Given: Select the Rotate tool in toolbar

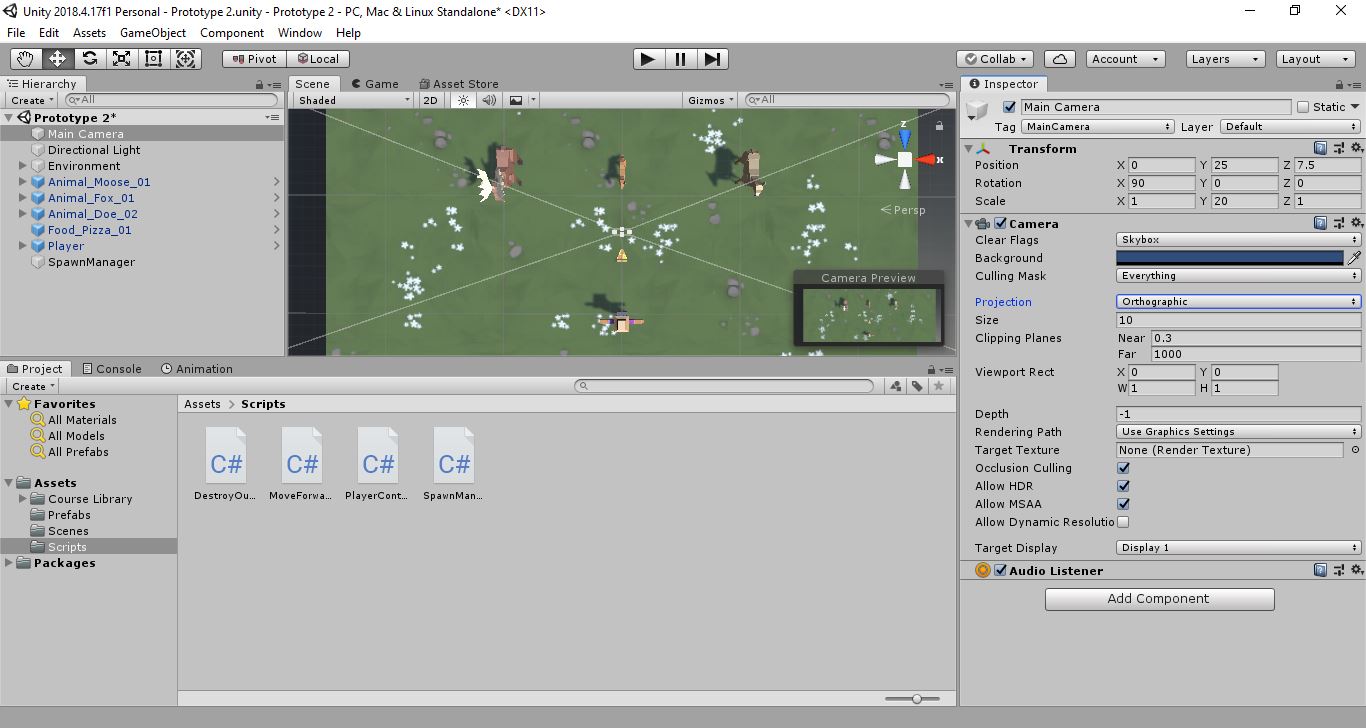Looking at the screenshot, I should pyautogui.click(x=89, y=59).
